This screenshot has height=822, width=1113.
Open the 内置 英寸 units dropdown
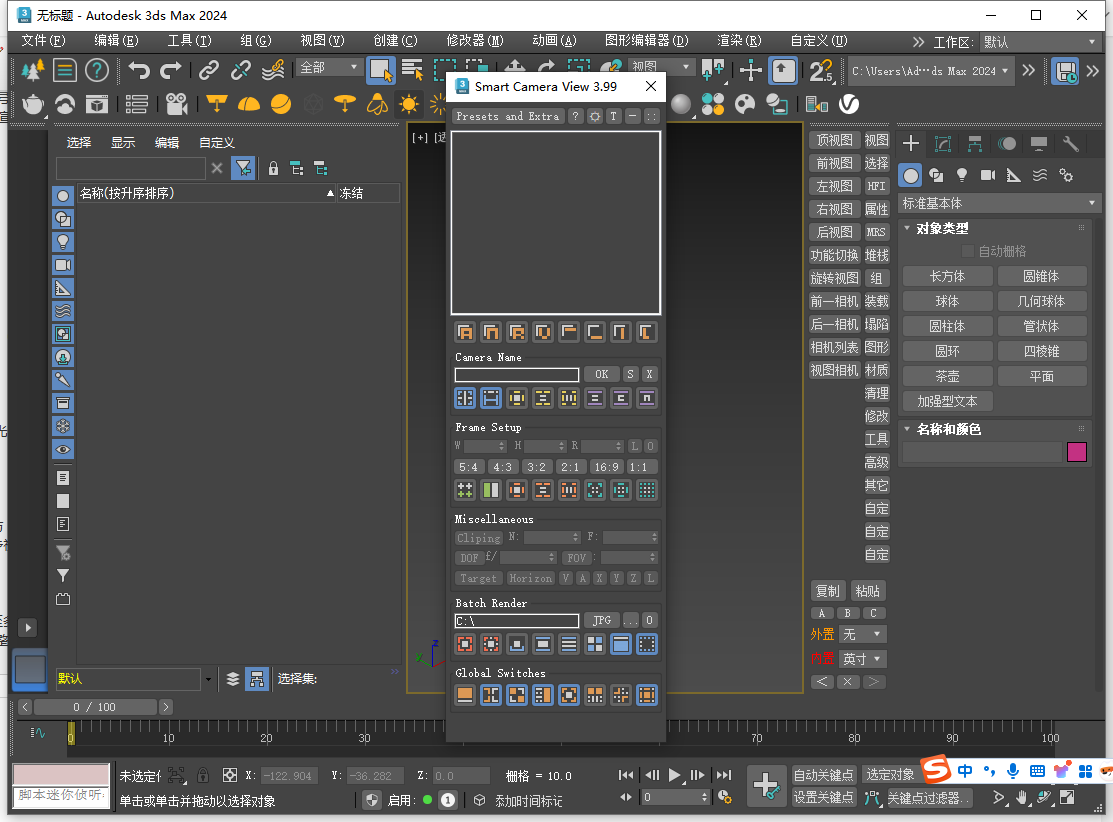tap(862, 659)
